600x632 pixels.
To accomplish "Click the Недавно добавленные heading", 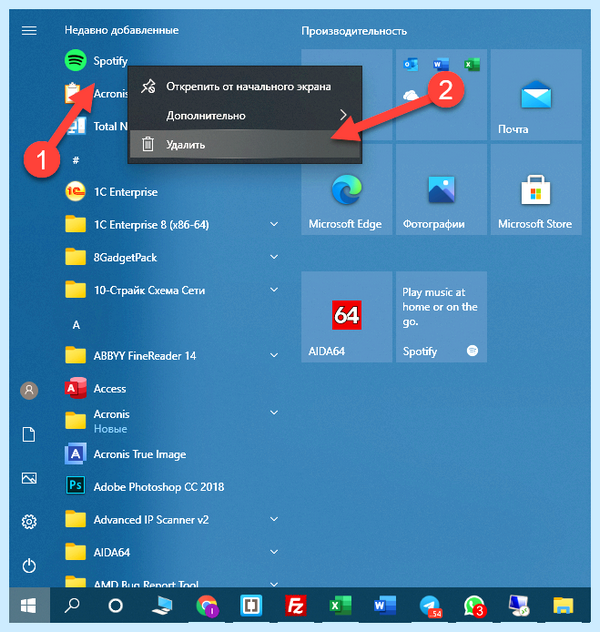I will point(122,30).
